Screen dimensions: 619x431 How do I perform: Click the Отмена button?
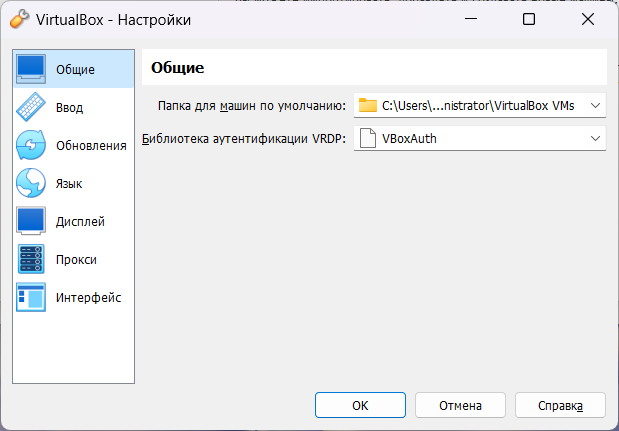[460, 405]
